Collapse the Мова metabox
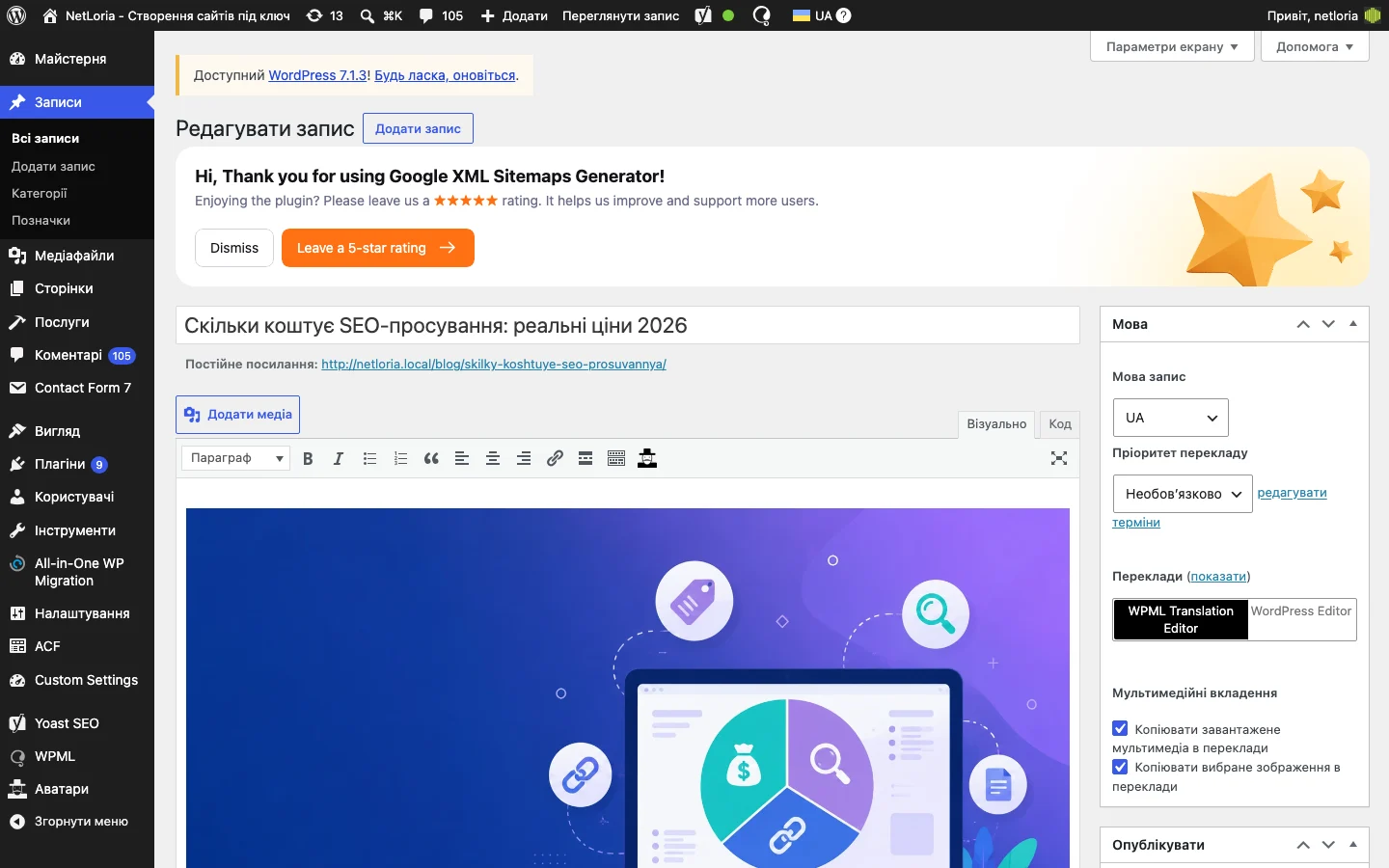This screenshot has width=1389, height=868. pos(1353,324)
